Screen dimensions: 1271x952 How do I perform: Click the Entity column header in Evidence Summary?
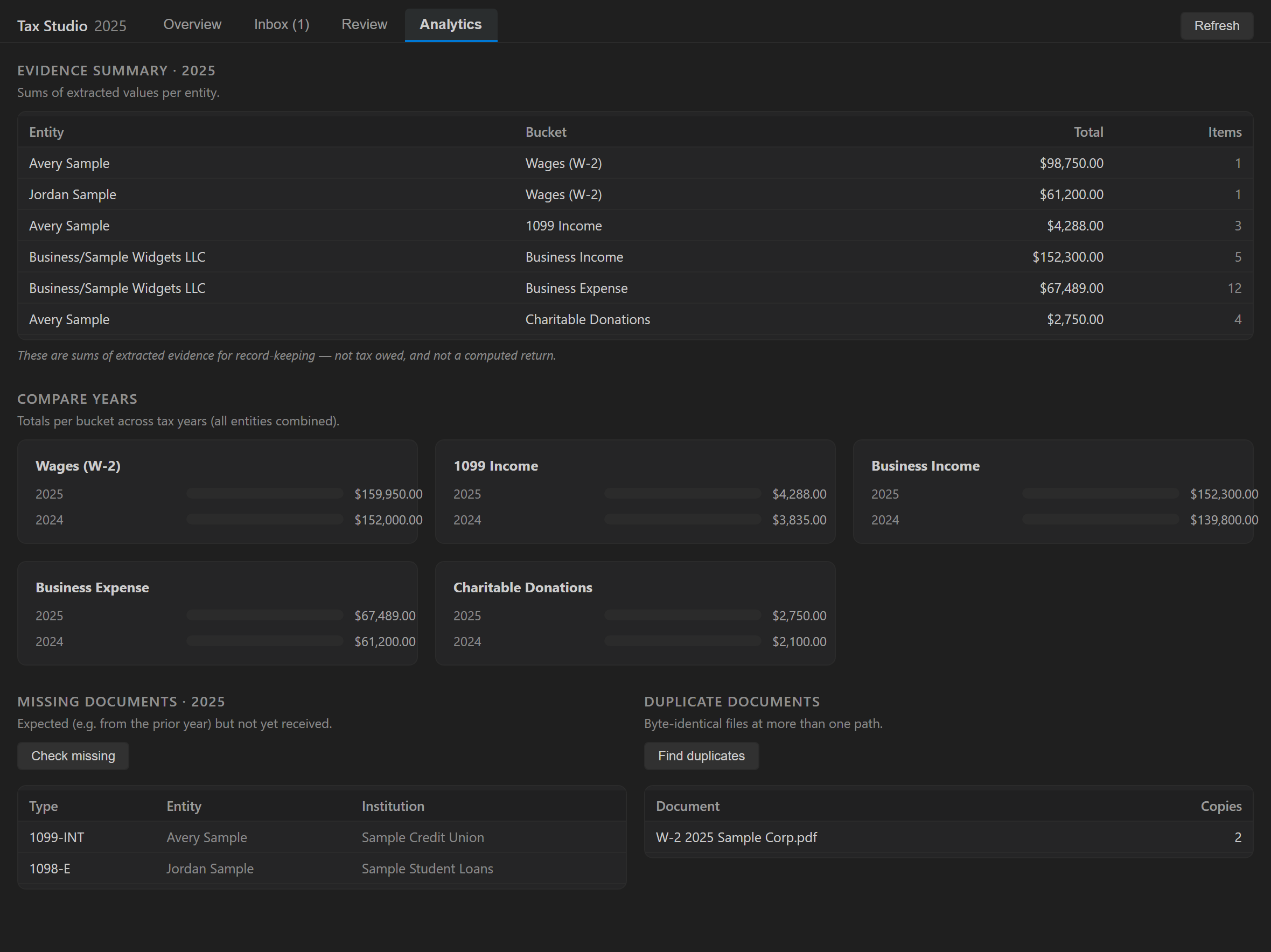(46, 132)
